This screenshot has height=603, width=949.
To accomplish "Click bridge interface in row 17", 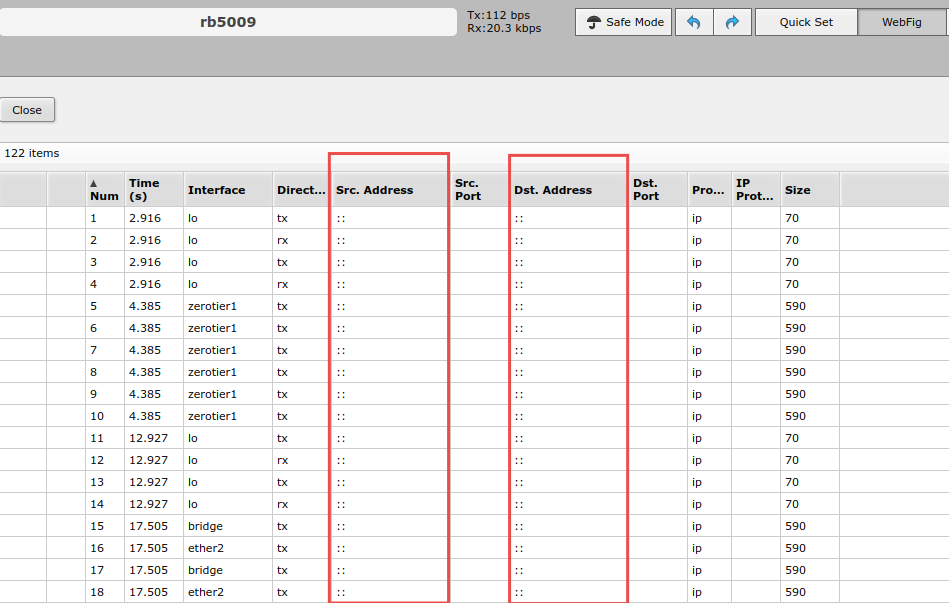I will click(x=206, y=570).
